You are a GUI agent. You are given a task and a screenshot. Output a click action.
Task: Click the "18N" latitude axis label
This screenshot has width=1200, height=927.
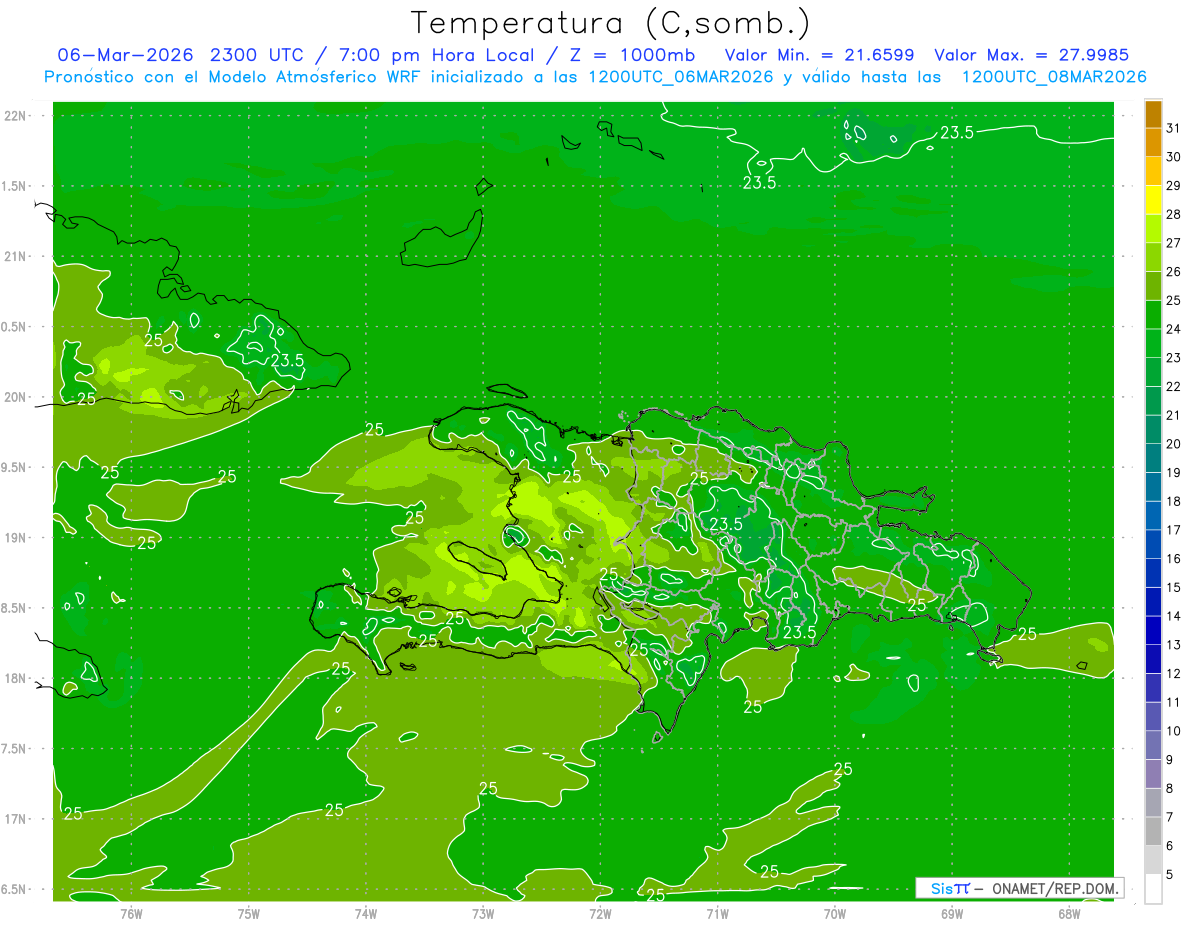[x=16, y=678]
